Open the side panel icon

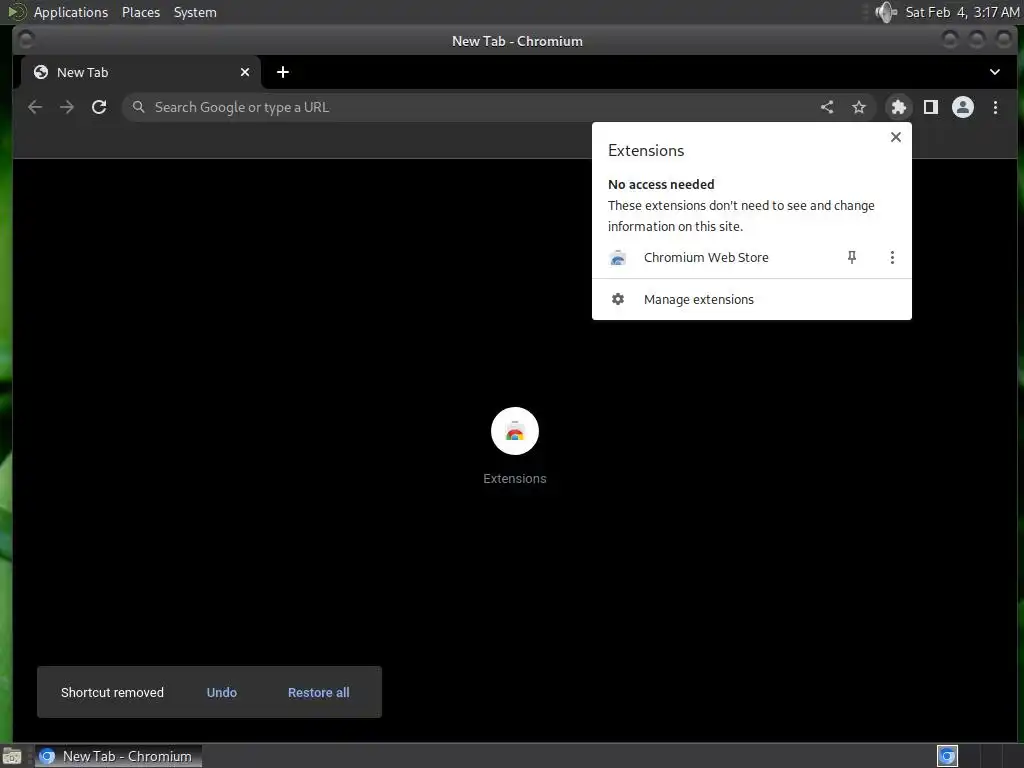click(931, 107)
